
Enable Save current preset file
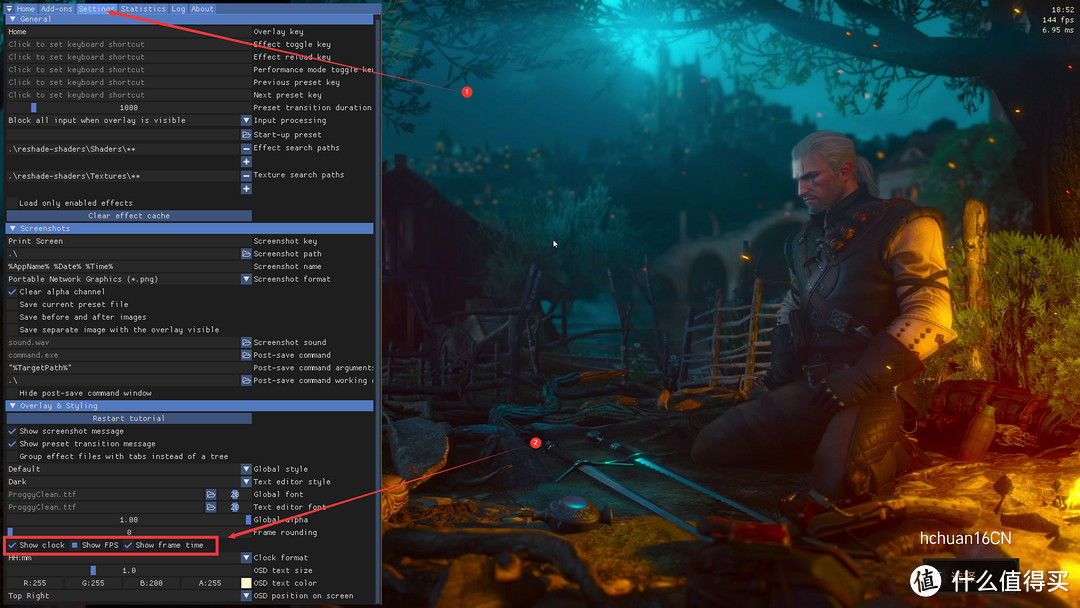pos(12,304)
